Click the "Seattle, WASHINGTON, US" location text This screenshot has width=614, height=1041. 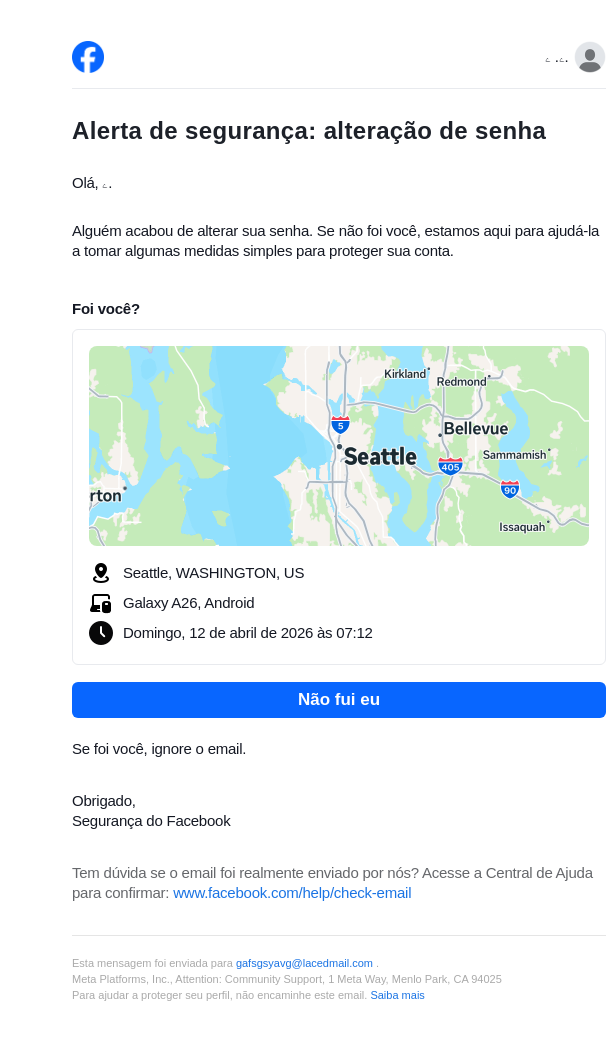[213, 573]
